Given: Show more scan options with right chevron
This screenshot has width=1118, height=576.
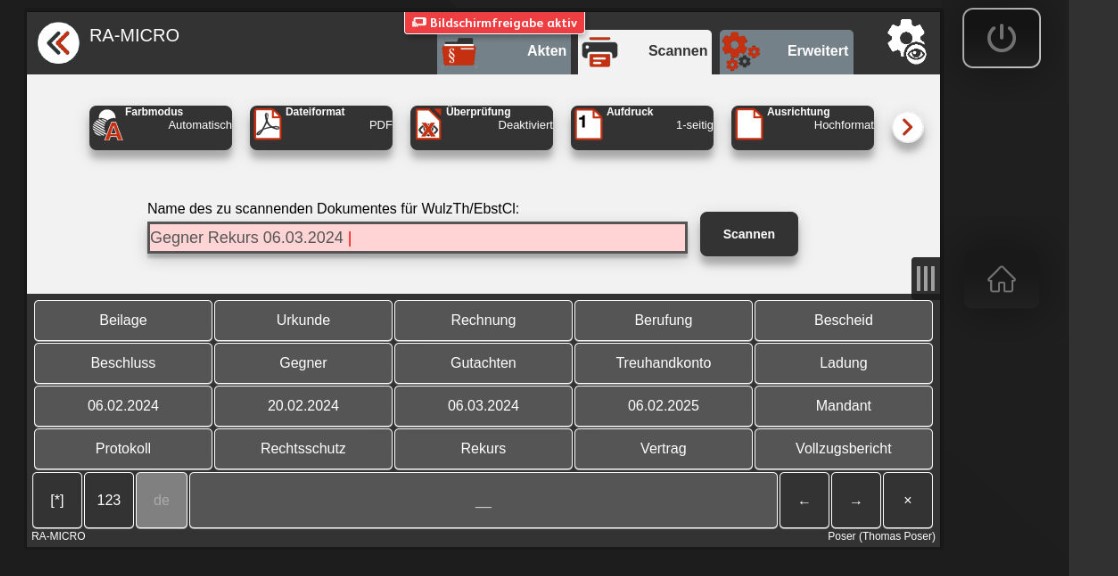Looking at the screenshot, I should (x=908, y=128).
